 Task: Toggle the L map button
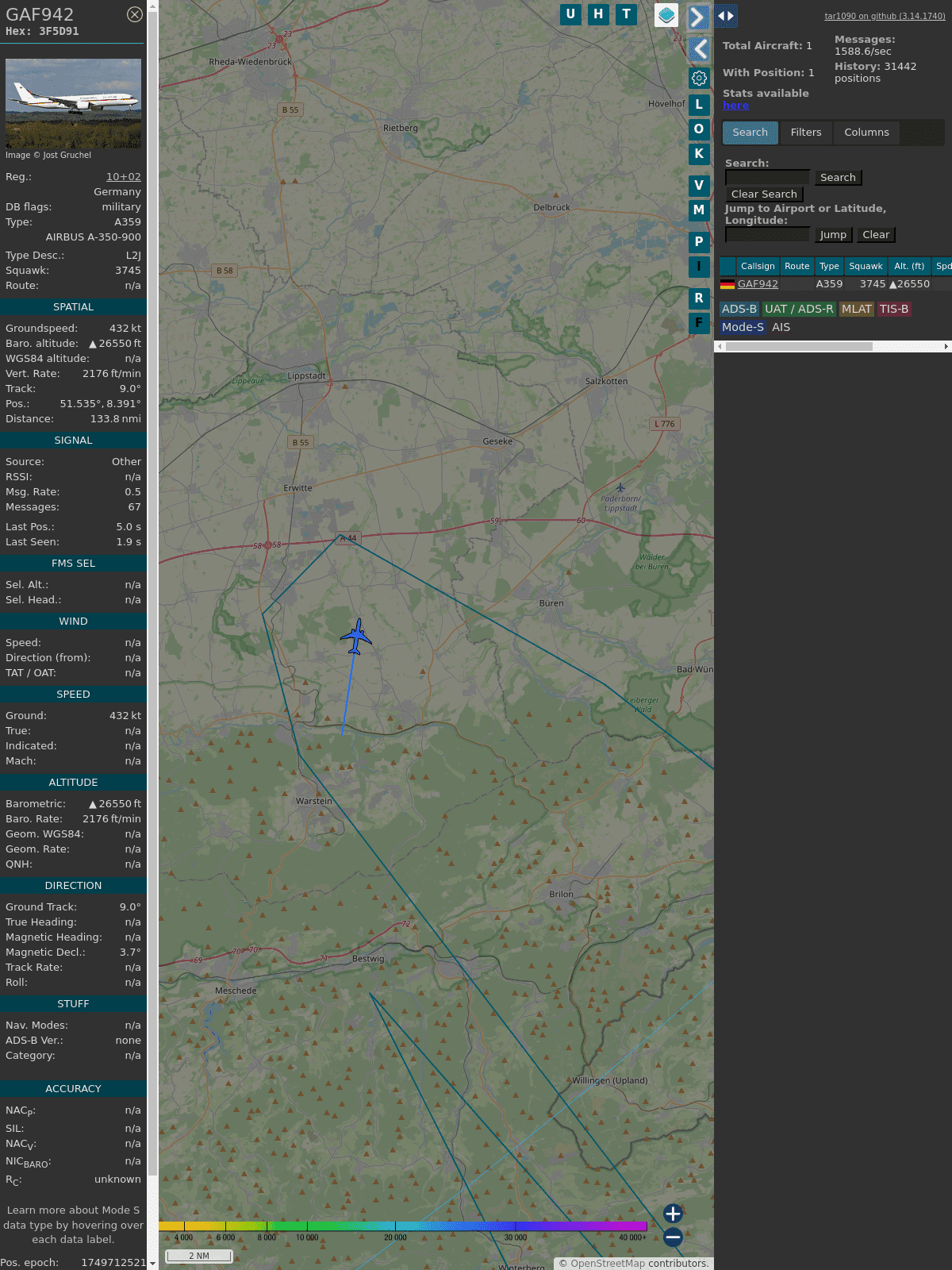pyautogui.click(x=699, y=105)
